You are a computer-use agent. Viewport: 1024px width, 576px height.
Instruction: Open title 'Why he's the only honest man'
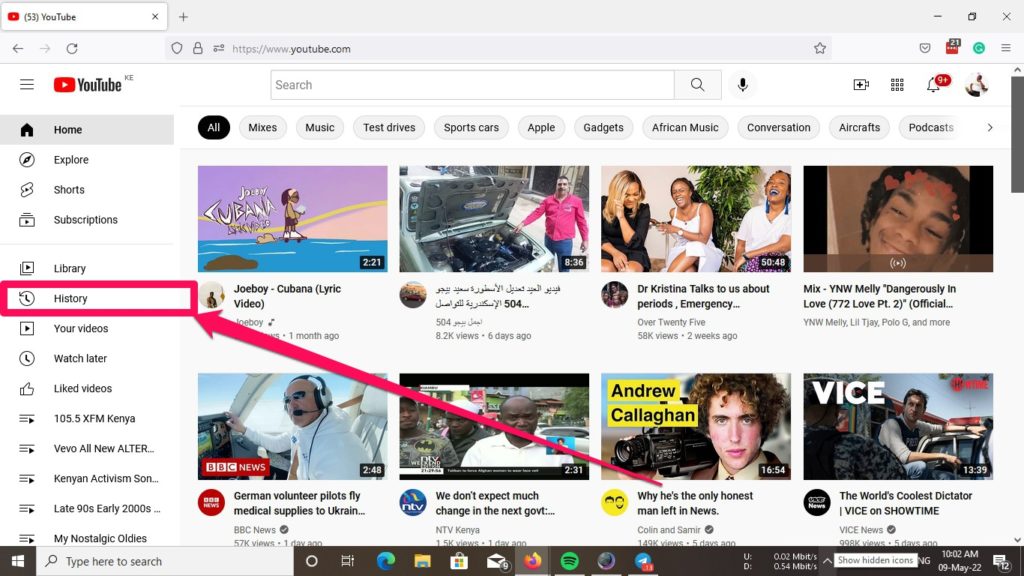point(695,504)
